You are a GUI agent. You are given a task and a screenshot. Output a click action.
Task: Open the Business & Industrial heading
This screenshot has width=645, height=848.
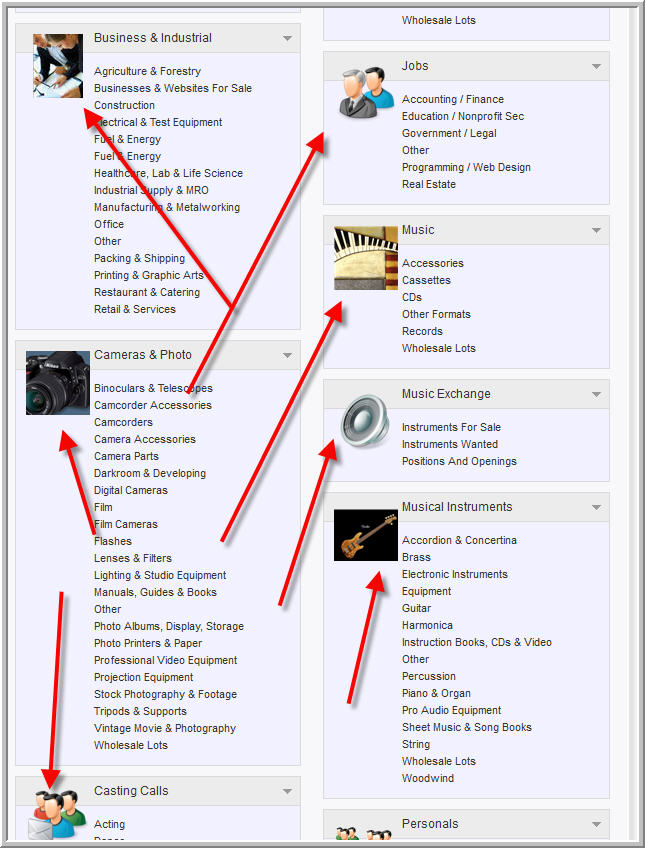153,38
